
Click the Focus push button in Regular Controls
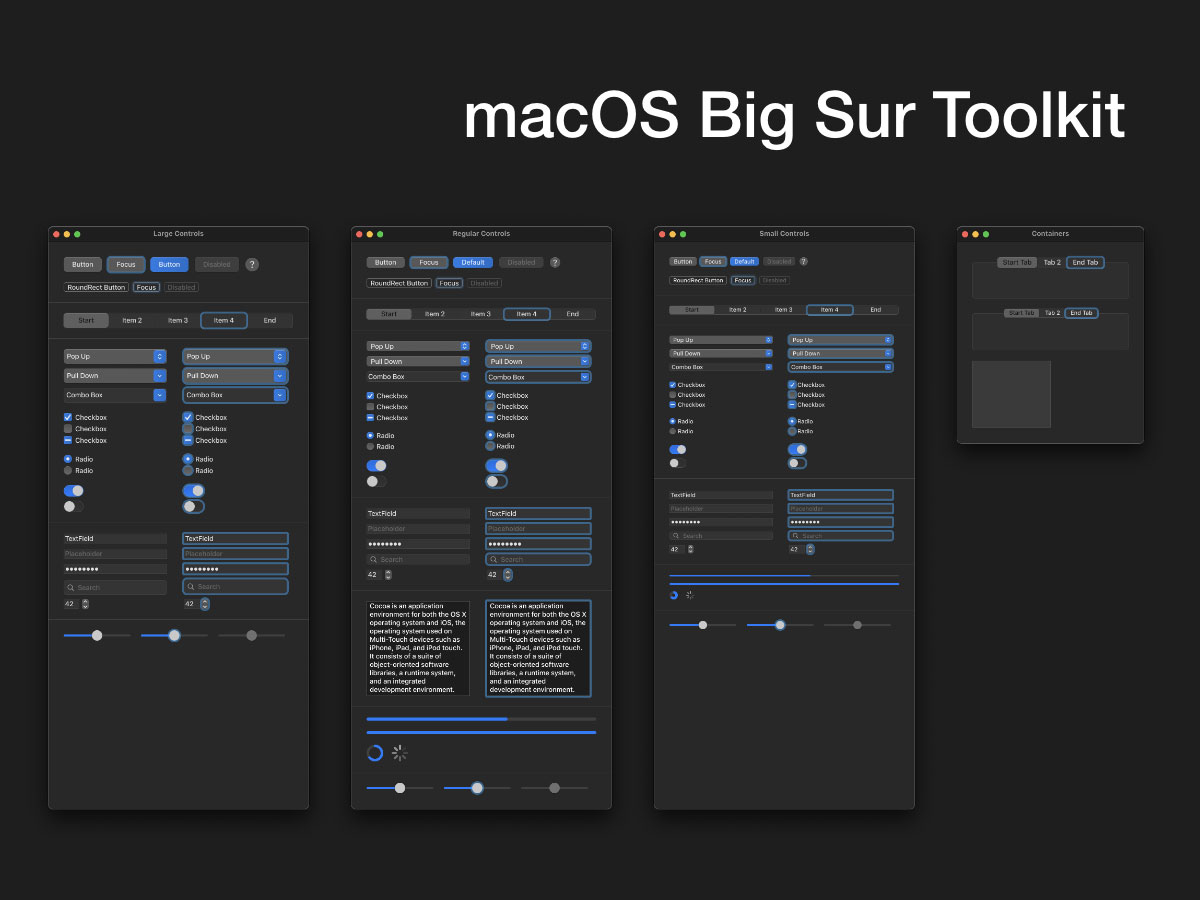tap(429, 262)
